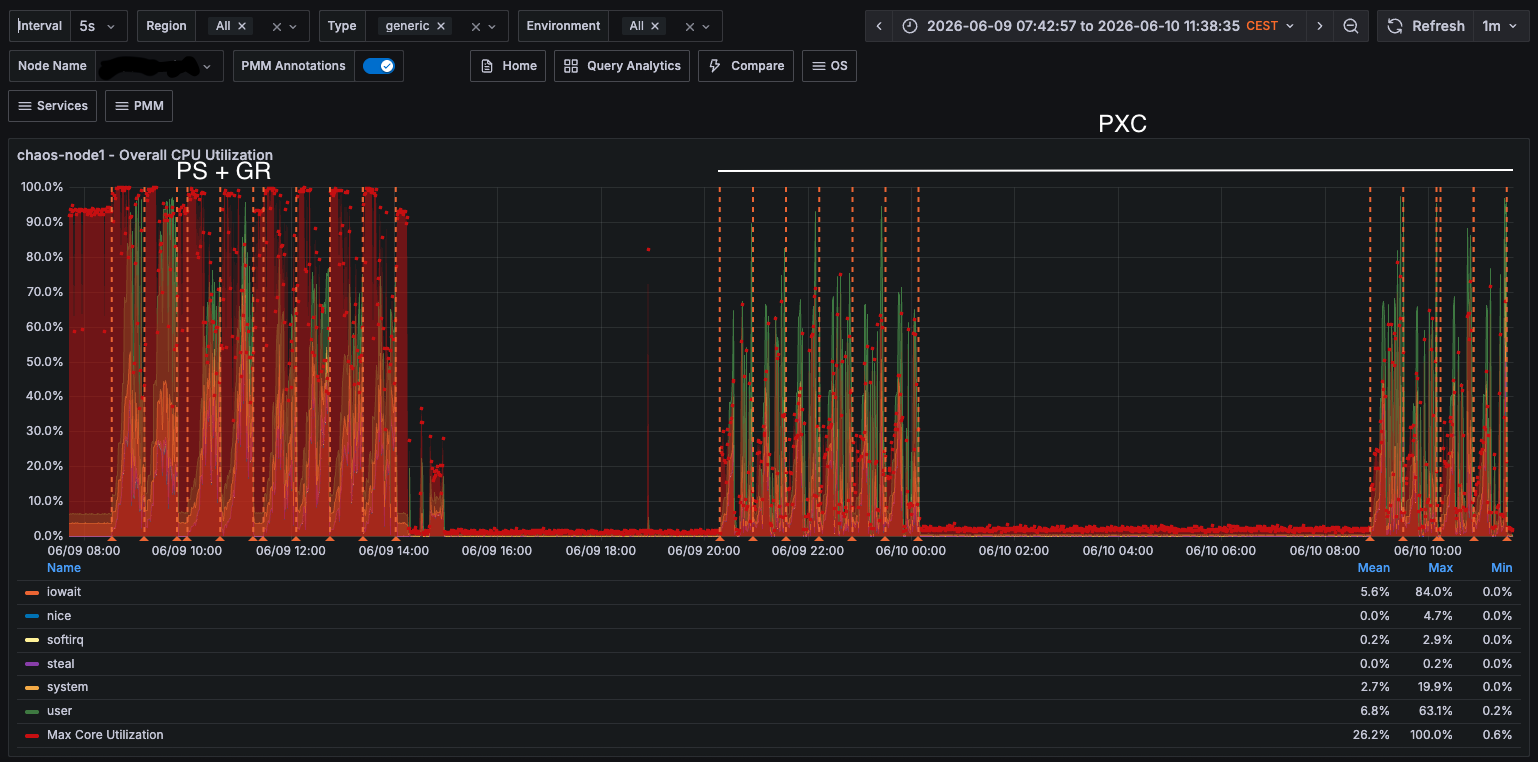The image size is (1538, 762).
Task: Expand the Type dropdown chevron
Action: [493, 27]
